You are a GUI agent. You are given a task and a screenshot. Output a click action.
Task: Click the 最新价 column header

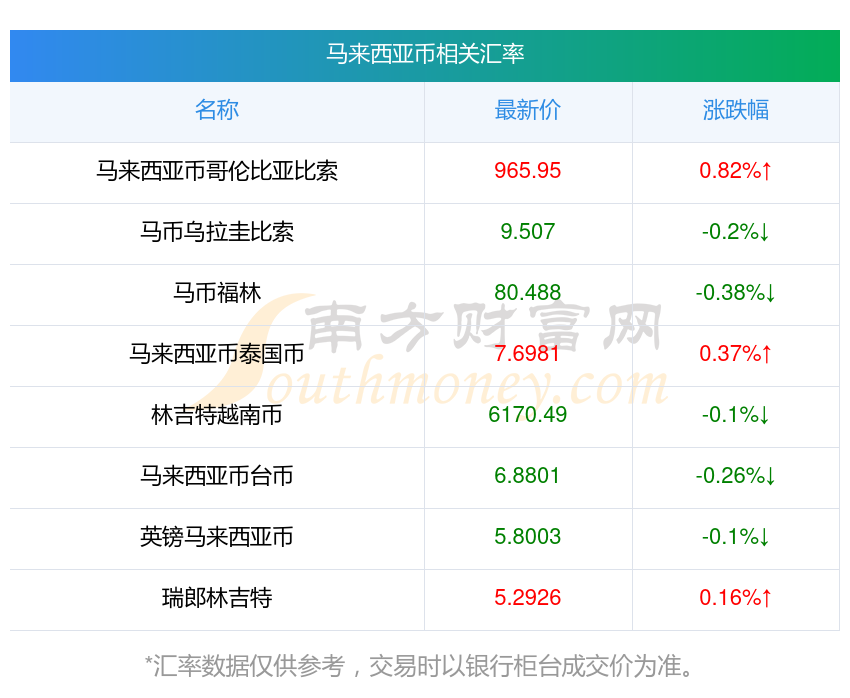(527, 110)
